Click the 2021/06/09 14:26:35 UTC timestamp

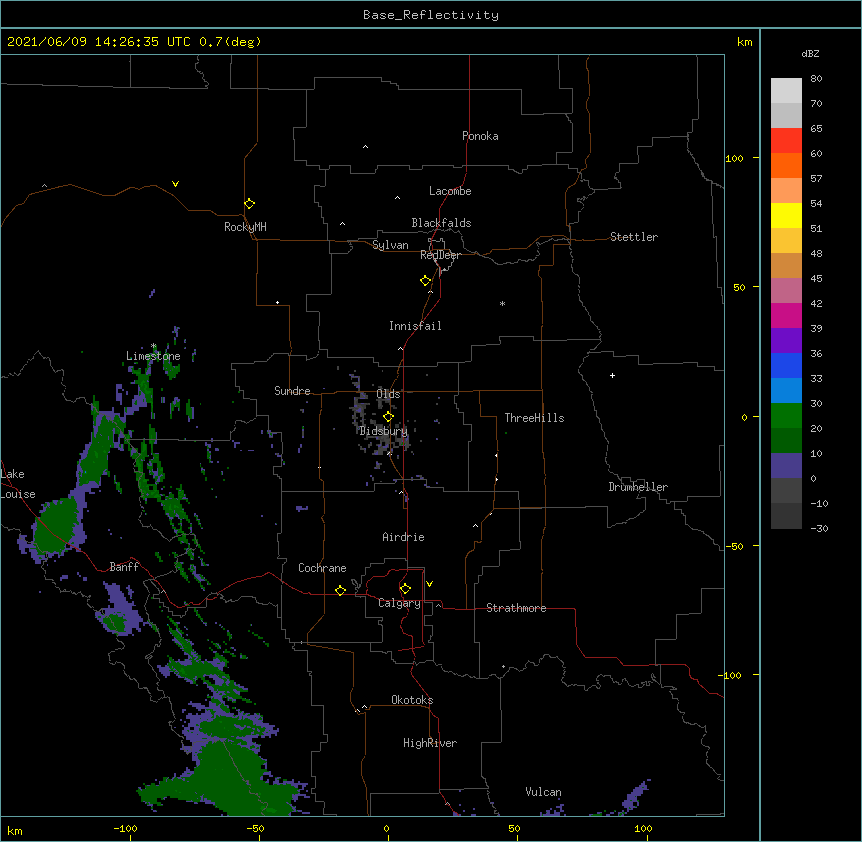tap(99, 42)
